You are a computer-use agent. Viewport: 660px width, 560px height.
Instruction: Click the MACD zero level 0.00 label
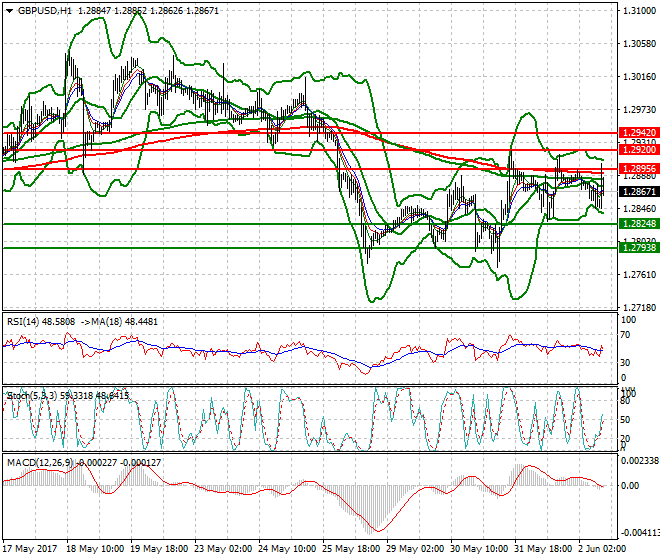pyautogui.click(x=630, y=485)
